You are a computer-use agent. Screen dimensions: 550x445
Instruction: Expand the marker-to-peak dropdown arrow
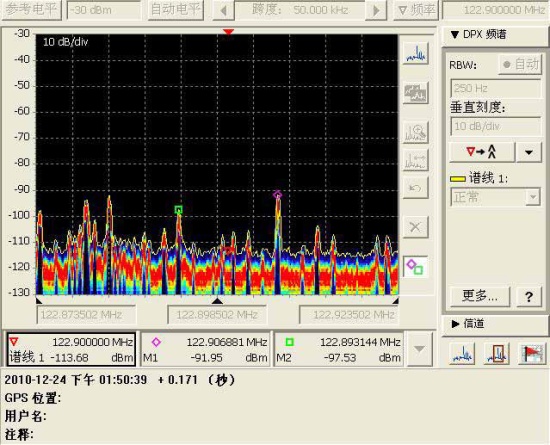tap(529, 152)
